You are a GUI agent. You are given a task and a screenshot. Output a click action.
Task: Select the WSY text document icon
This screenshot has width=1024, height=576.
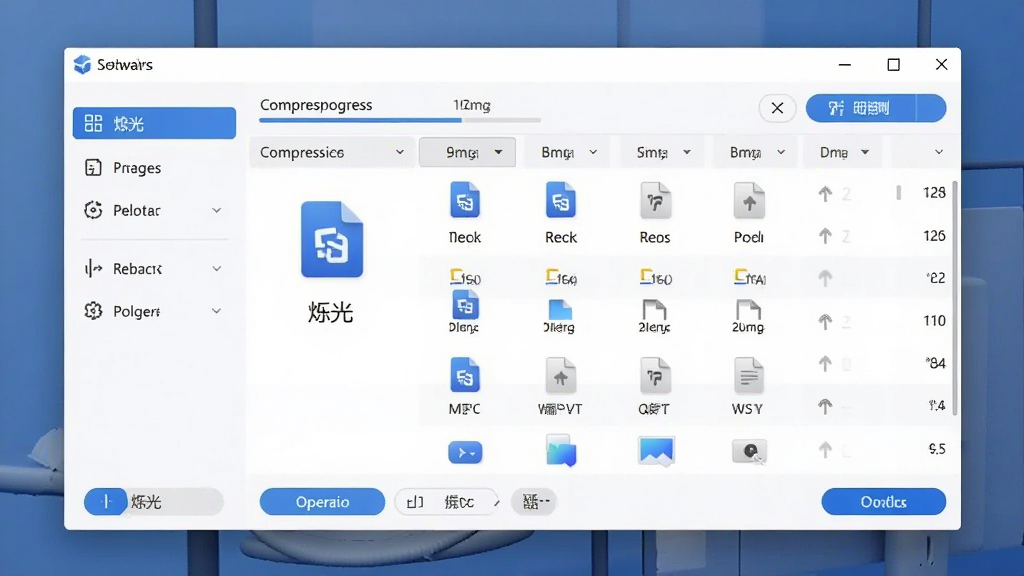748,376
